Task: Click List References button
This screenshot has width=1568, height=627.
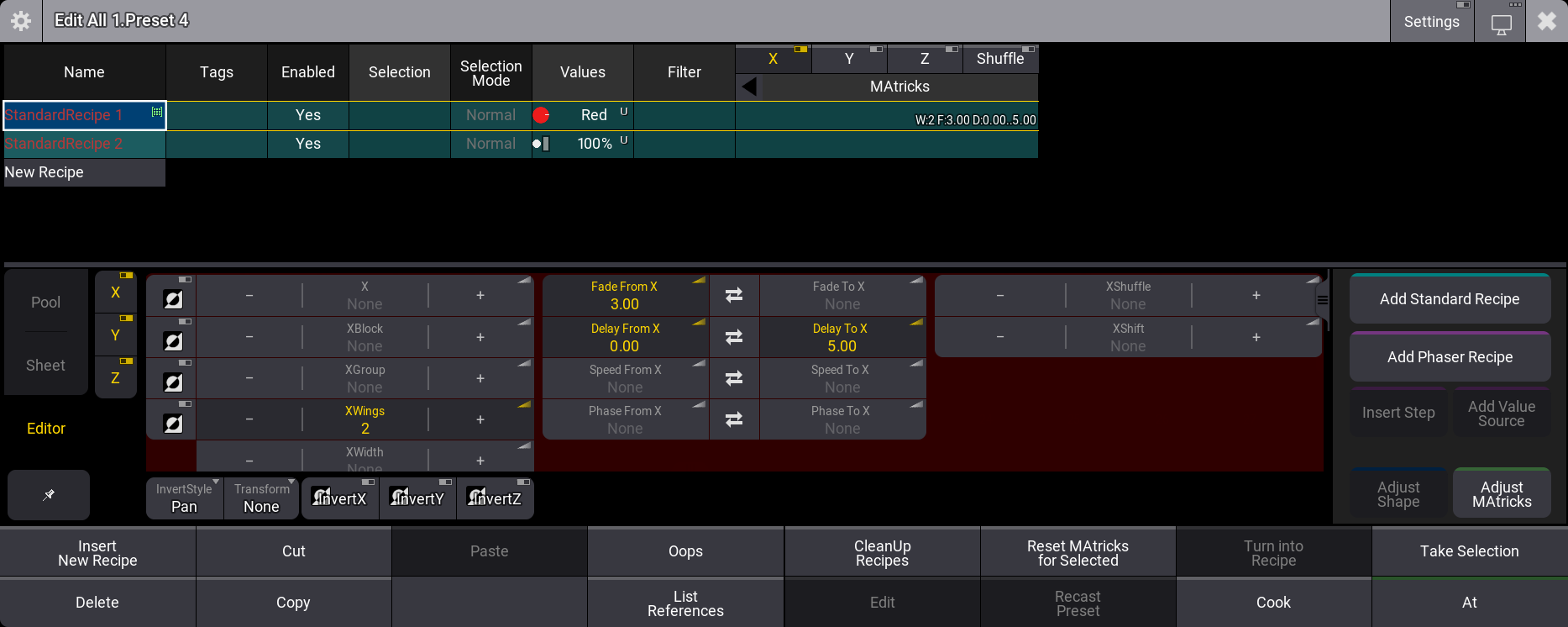Action: [x=685, y=603]
